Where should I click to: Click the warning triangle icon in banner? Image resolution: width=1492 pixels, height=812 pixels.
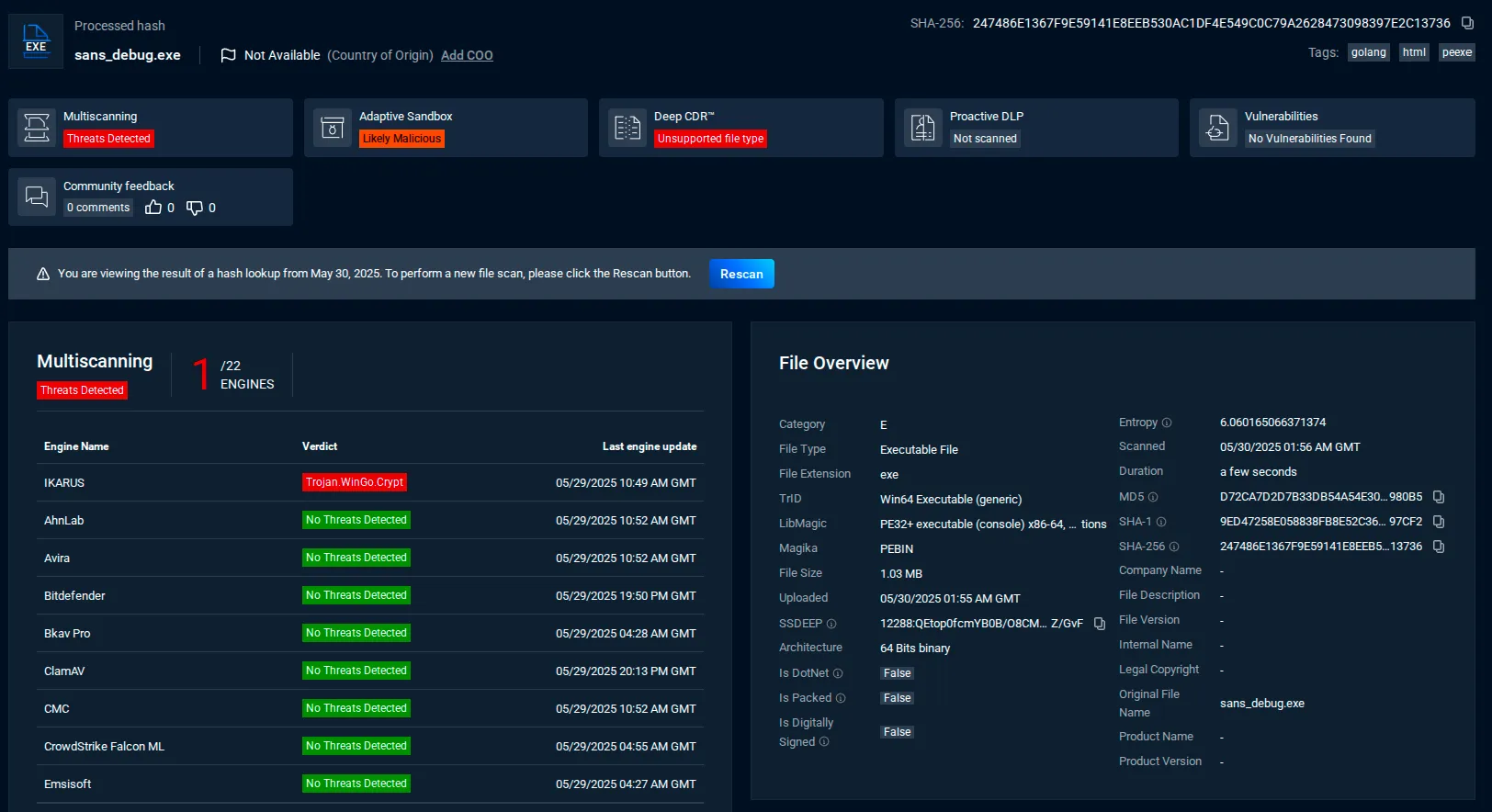[43, 274]
